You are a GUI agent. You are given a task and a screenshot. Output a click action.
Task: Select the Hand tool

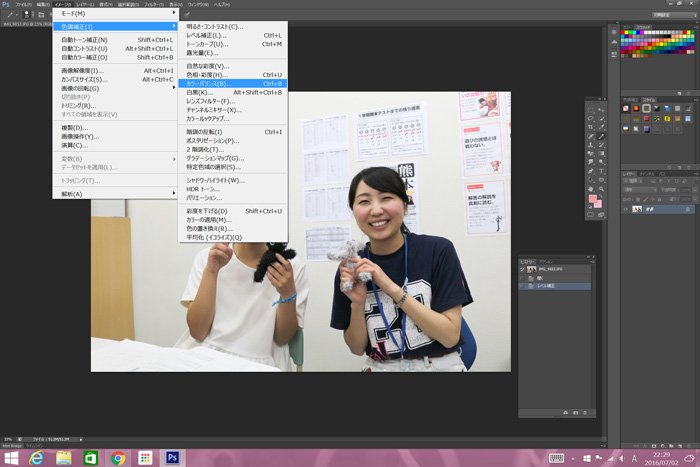click(x=591, y=188)
